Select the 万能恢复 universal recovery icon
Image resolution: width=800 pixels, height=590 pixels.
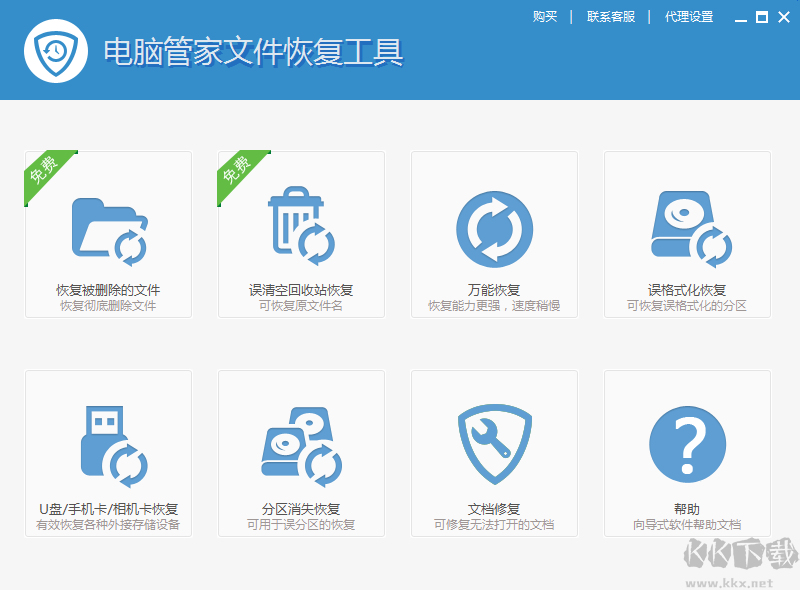click(x=493, y=230)
